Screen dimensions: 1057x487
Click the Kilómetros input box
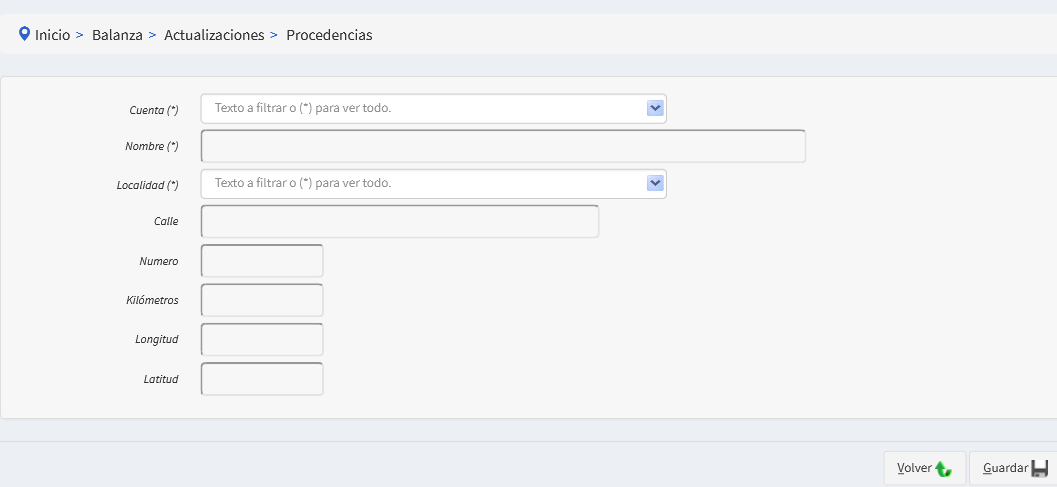(262, 300)
